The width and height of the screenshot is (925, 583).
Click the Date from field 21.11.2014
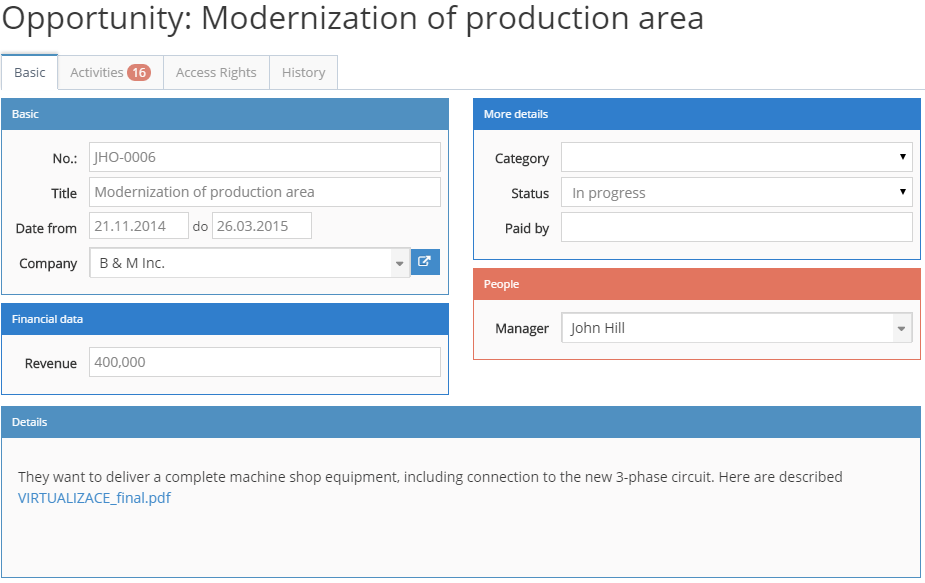point(139,226)
